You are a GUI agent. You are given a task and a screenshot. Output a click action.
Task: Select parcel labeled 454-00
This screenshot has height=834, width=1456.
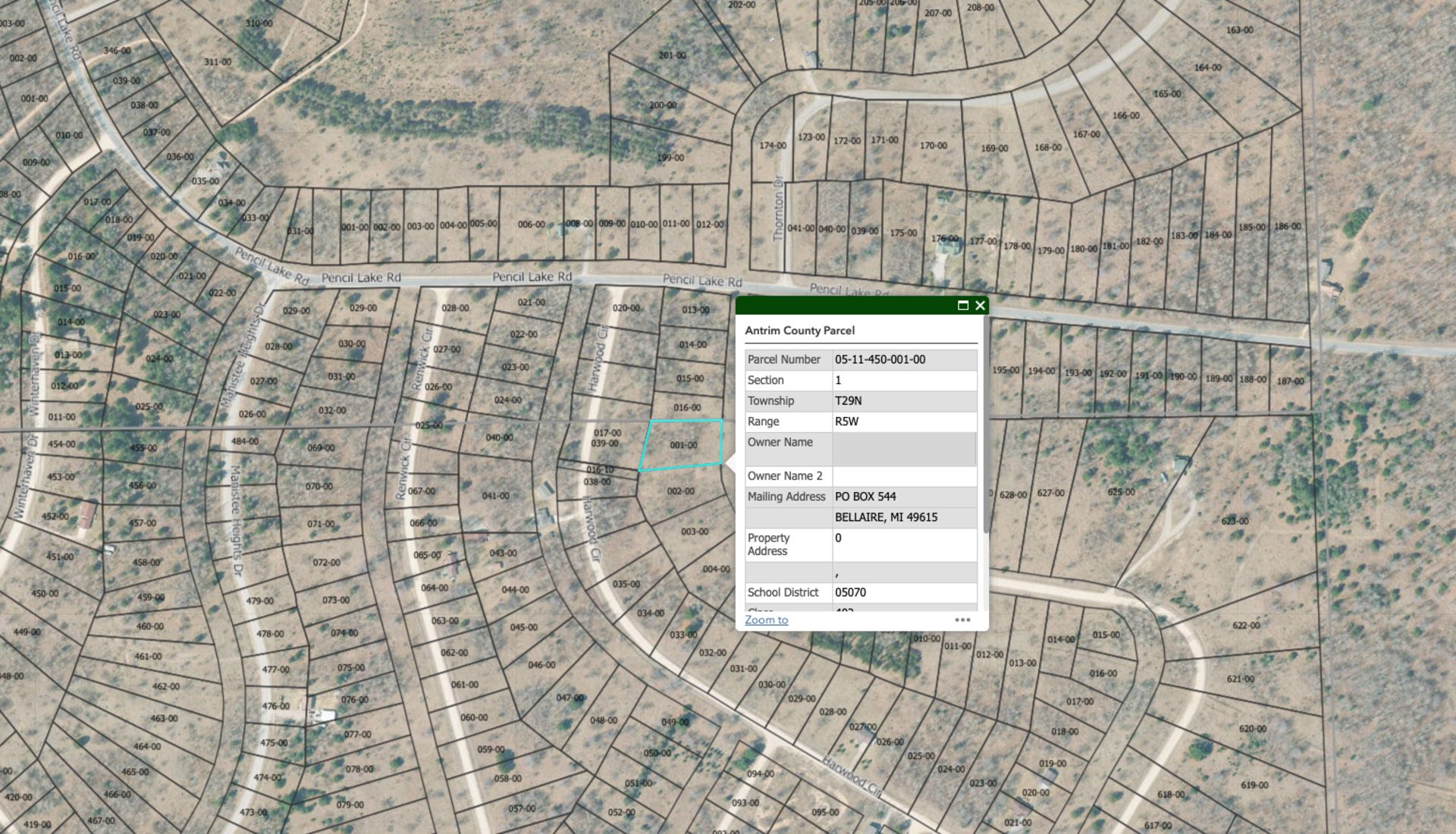click(61, 444)
